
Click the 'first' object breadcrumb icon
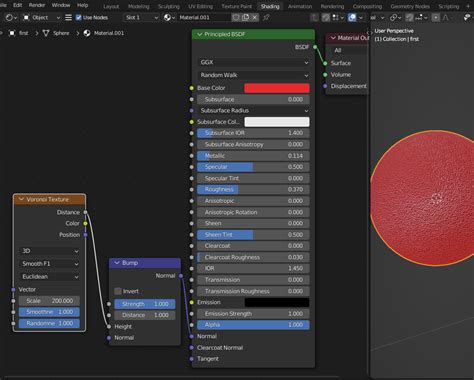(12, 33)
